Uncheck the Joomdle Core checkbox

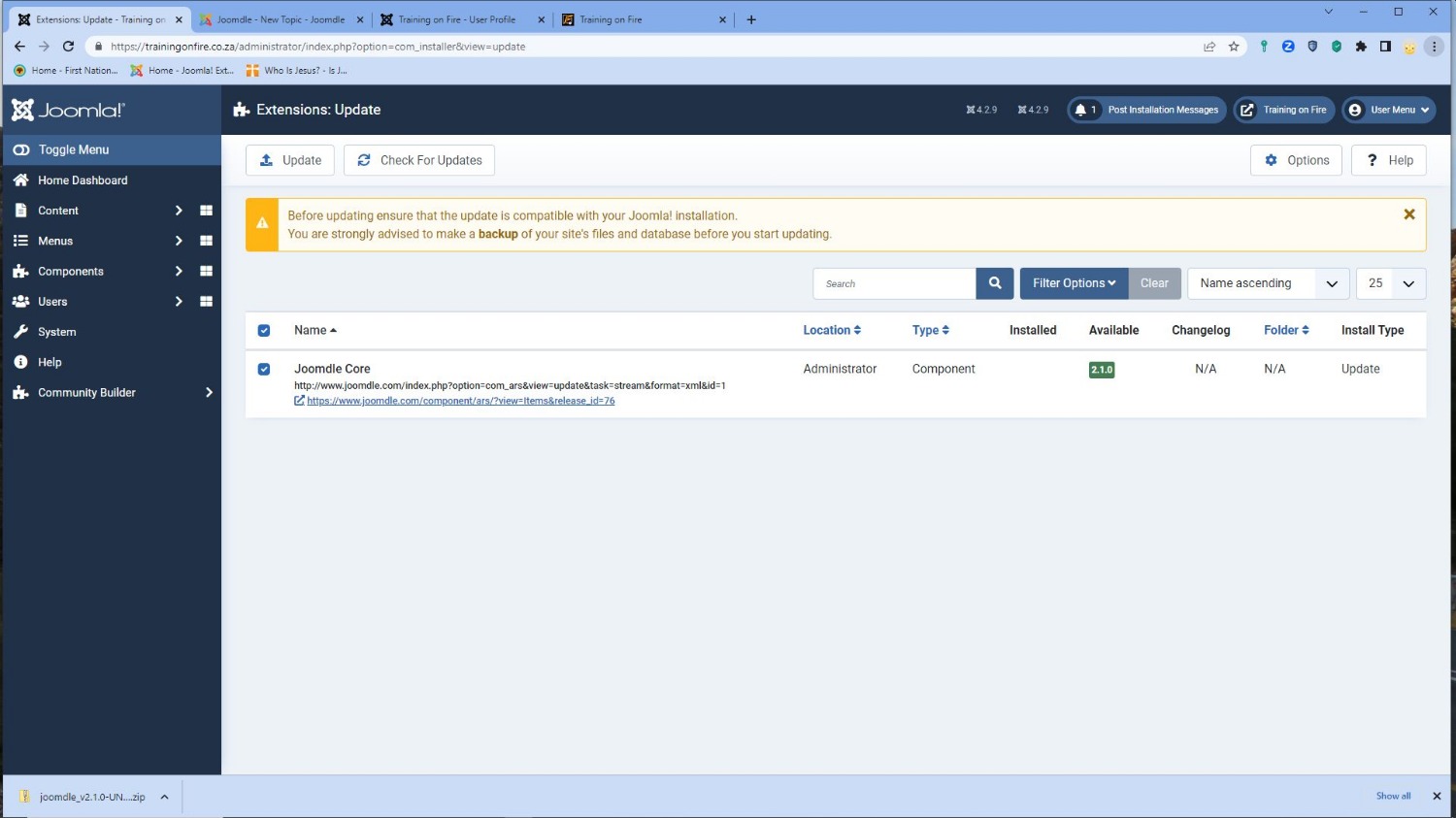click(264, 370)
